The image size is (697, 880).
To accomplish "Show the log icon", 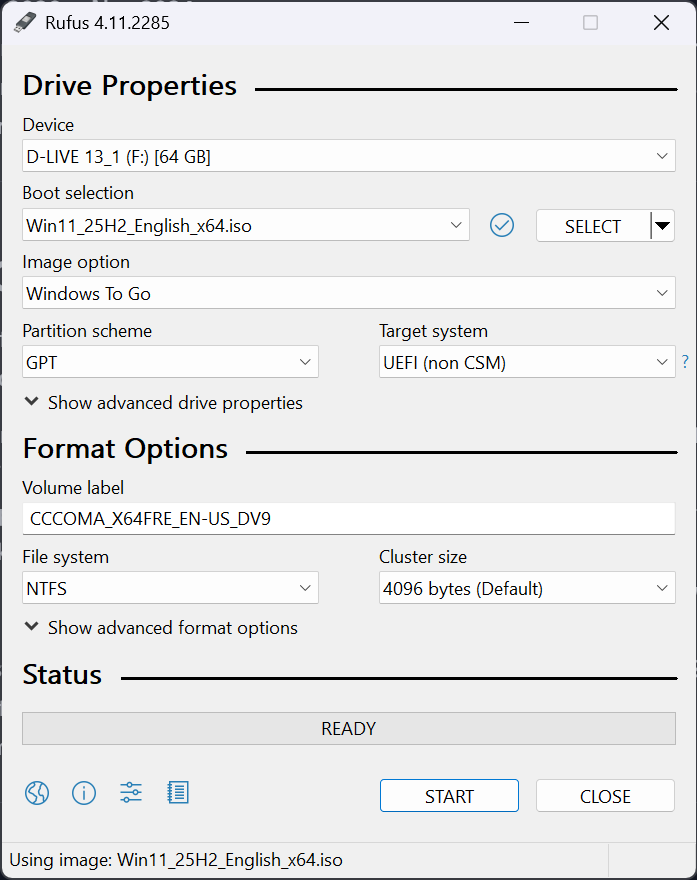I will pyautogui.click(x=178, y=794).
